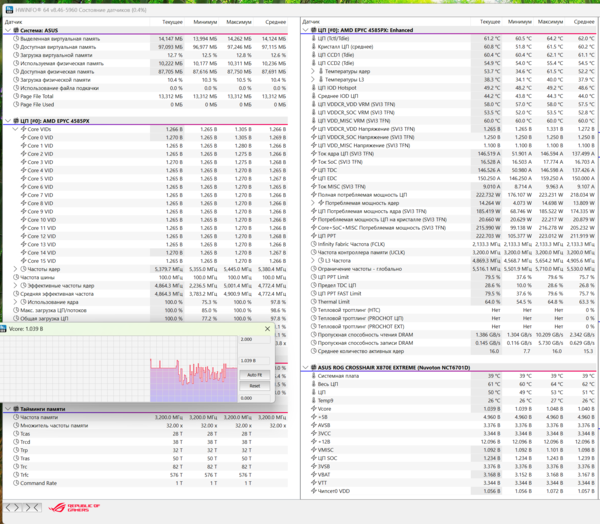Expand the Использование ядра node
The height and width of the screenshot is (524, 600).
[15, 302]
